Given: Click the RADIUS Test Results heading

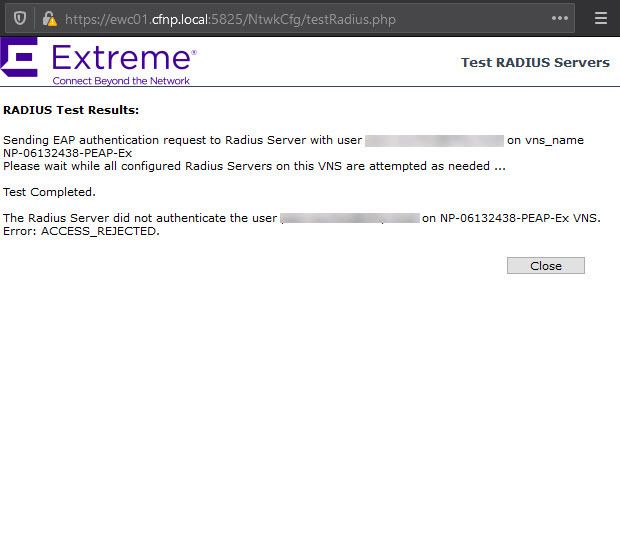Looking at the screenshot, I should pos(71,110).
